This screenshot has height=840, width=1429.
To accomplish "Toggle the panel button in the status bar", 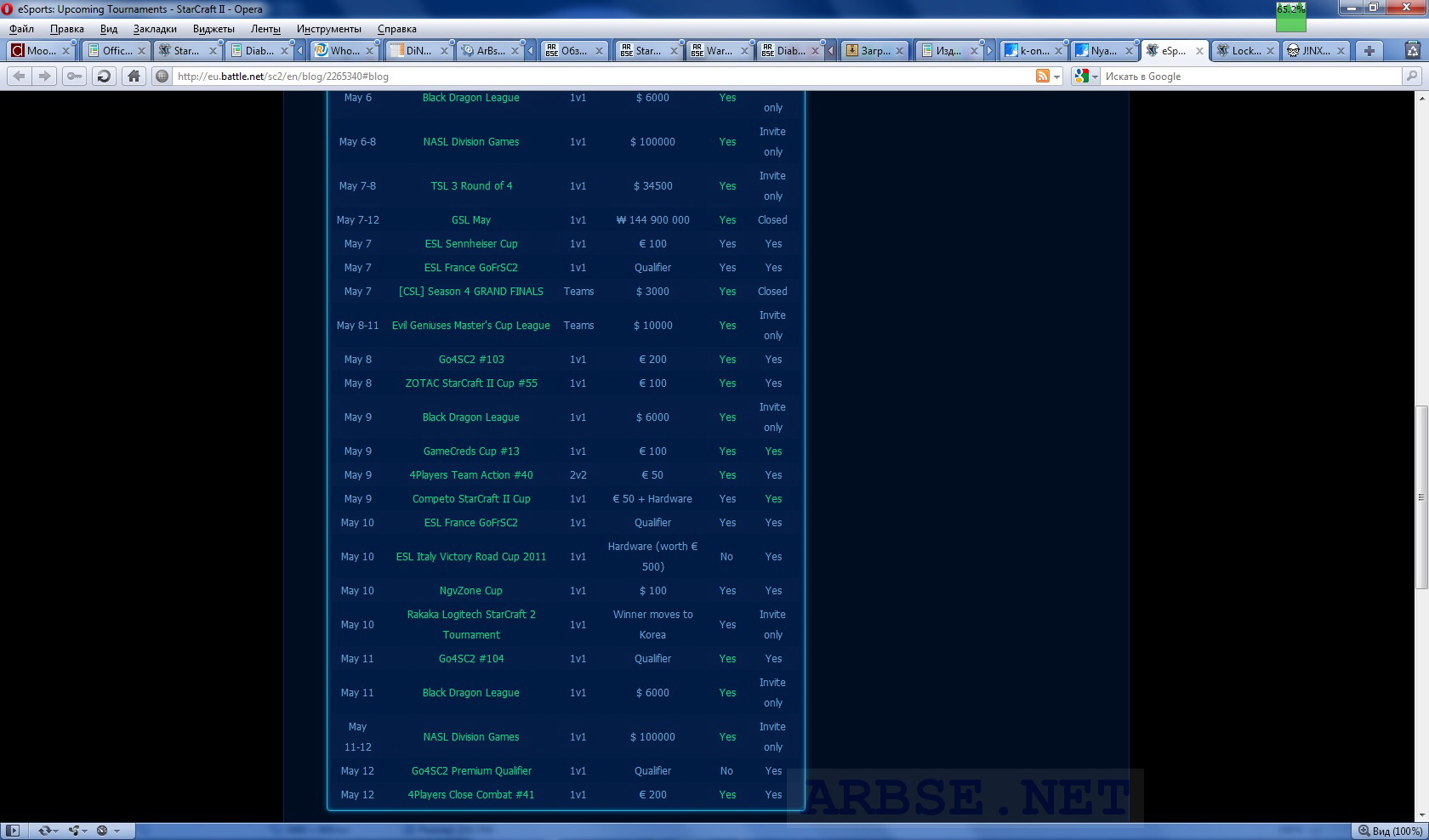I will tap(14, 831).
